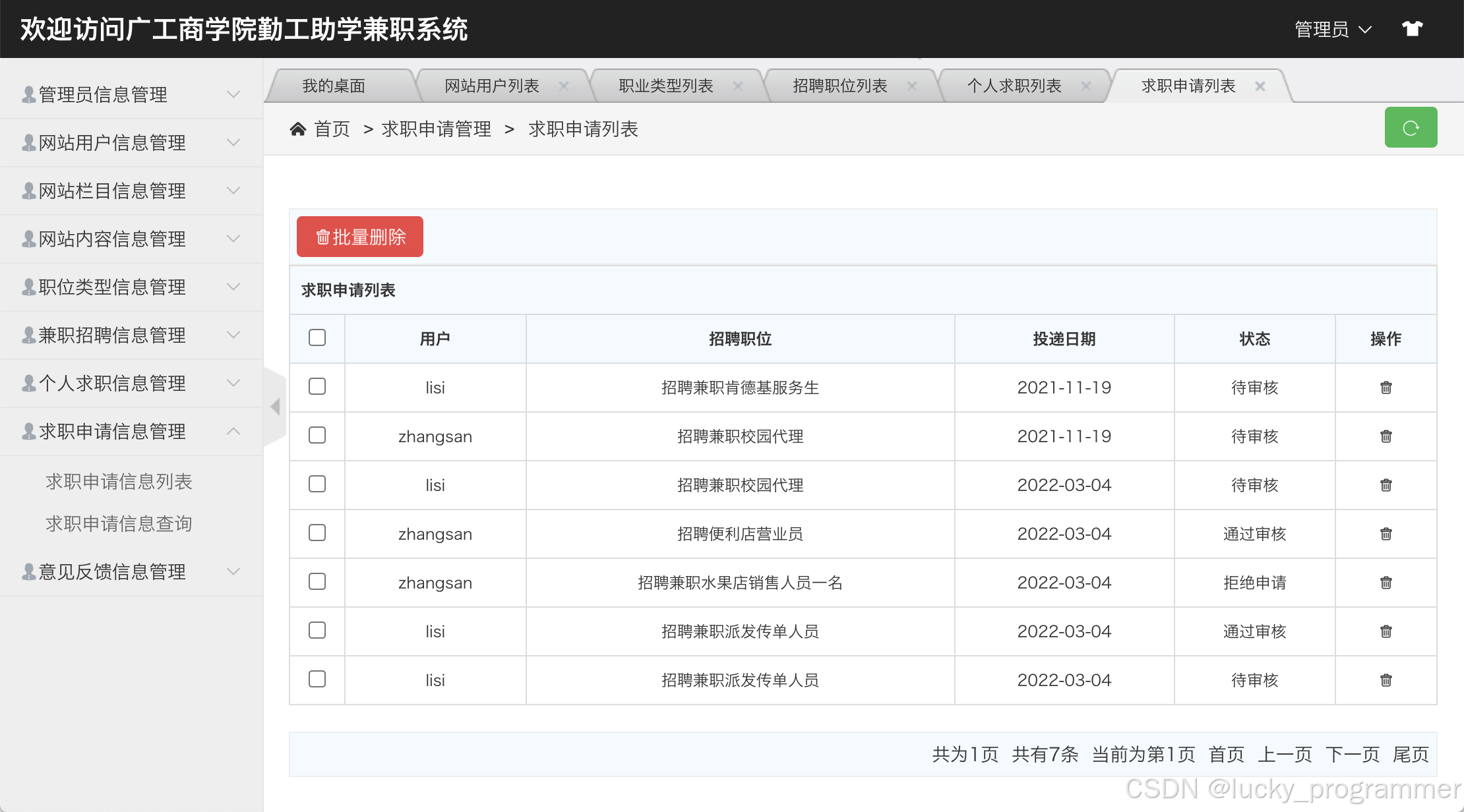The width and height of the screenshot is (1464, 812).
Task: Tick checkbox for 招聘兼职肯德基服务生 row
Action: [317, 386]
